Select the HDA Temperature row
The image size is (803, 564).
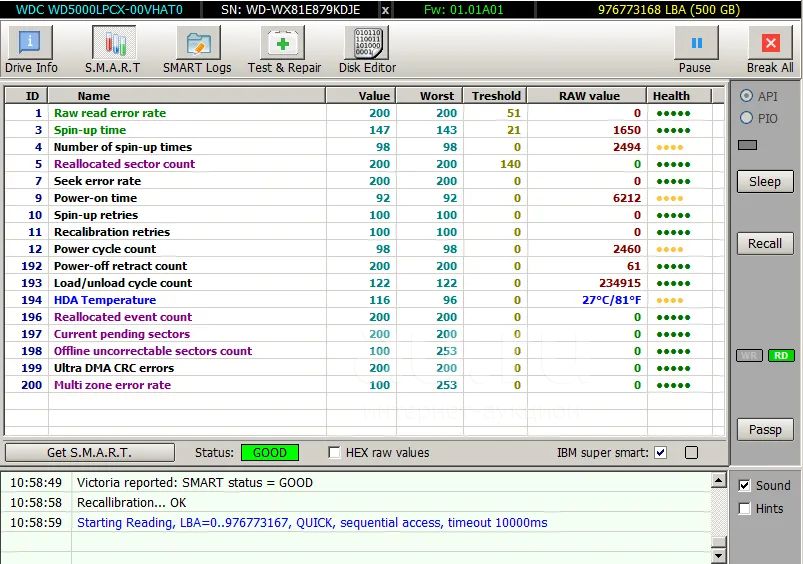pos(364,300)
